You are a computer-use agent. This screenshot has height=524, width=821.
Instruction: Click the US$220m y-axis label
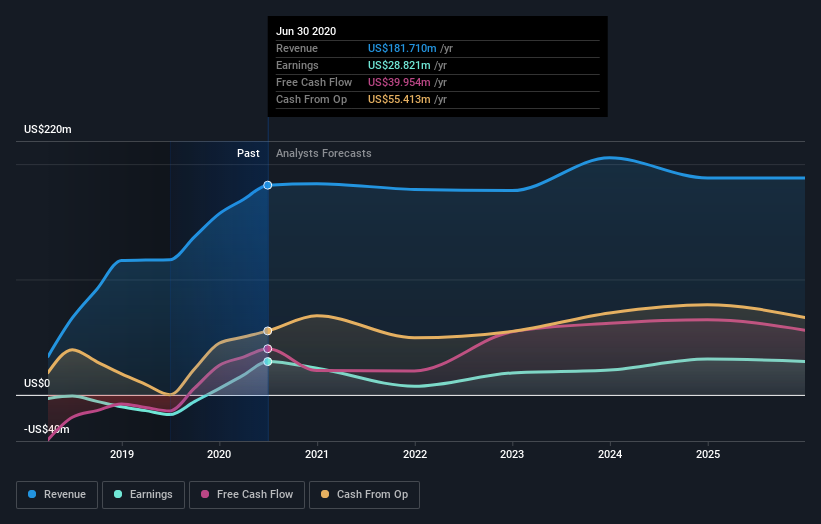coord(48,129)
